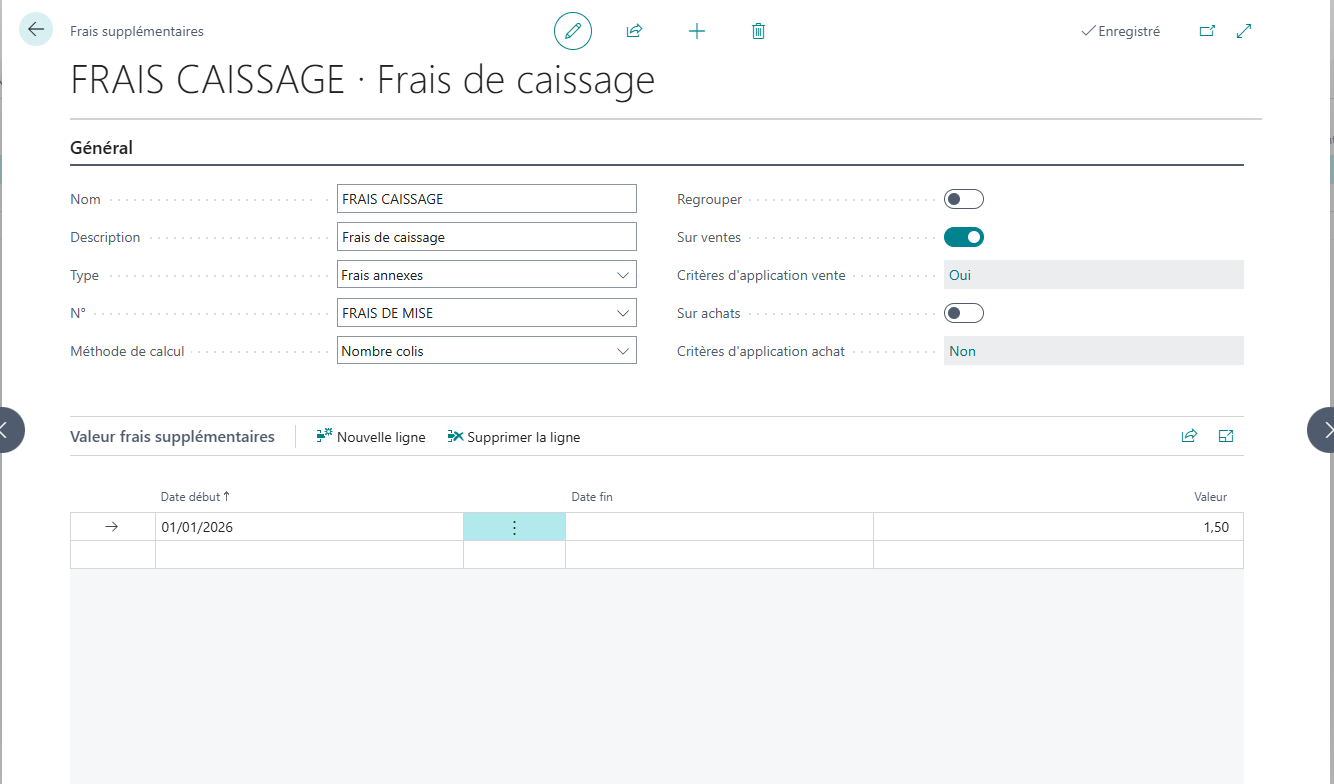Edit Description field Frais de caissage

pyautogui.click(x=487, y=237)
